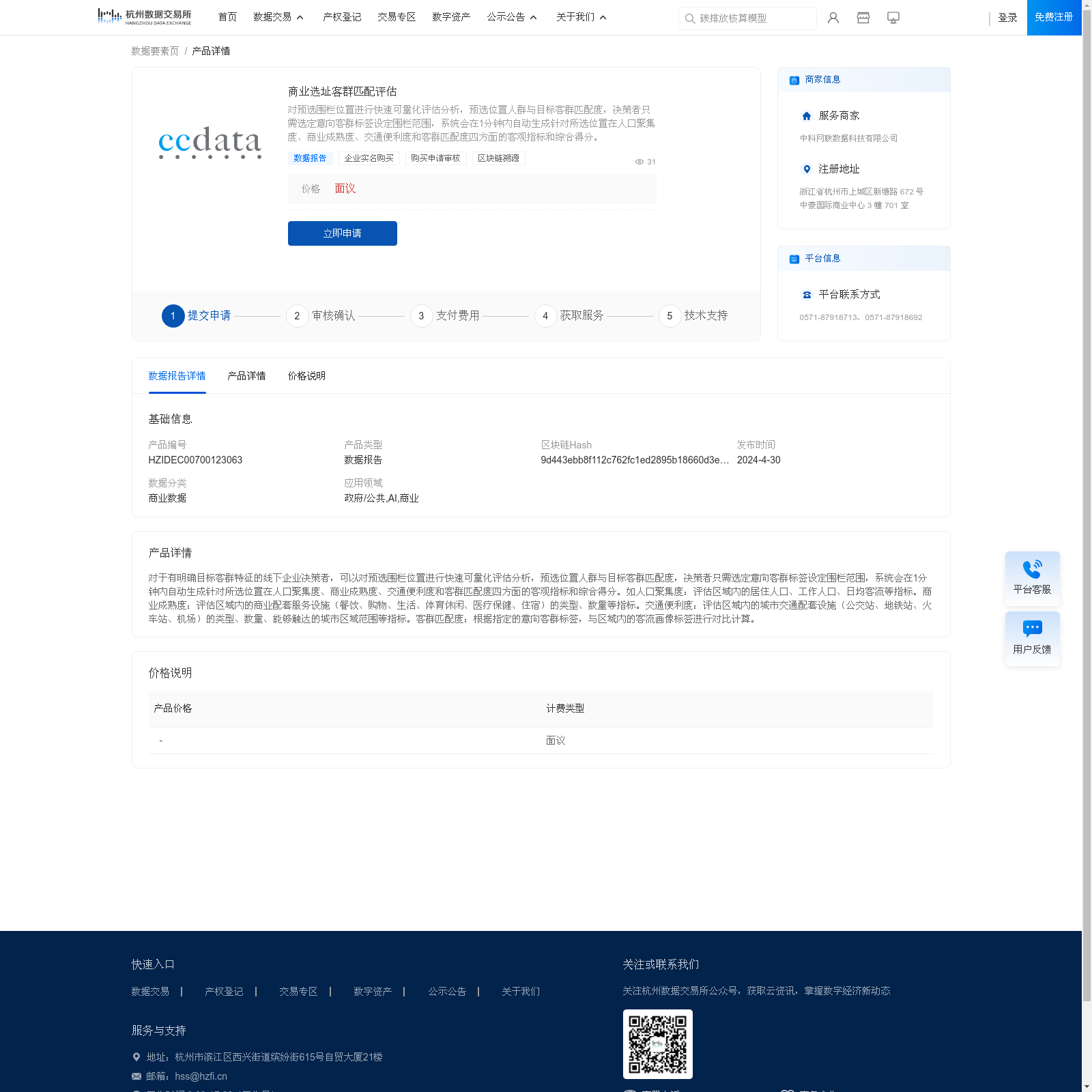
Task: Open the monitor screen icon in header
Action: [893, 18]
